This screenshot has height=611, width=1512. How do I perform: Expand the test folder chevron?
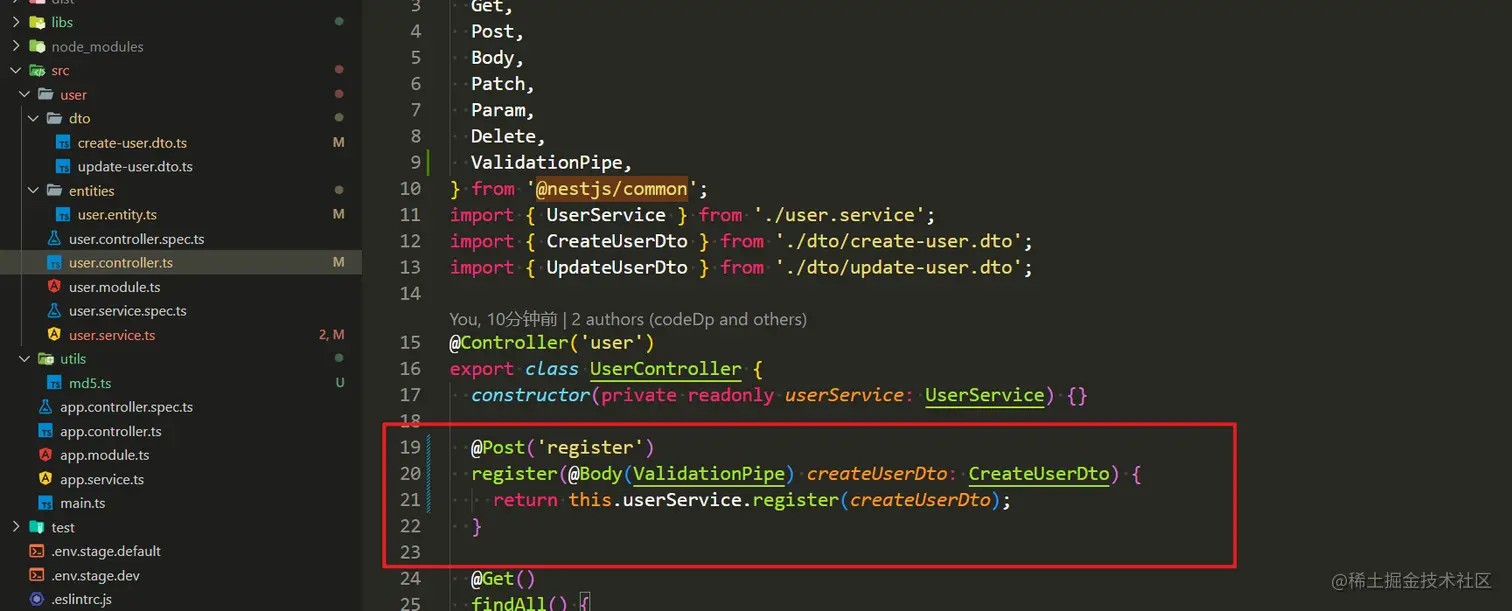(x=16, y=527)
